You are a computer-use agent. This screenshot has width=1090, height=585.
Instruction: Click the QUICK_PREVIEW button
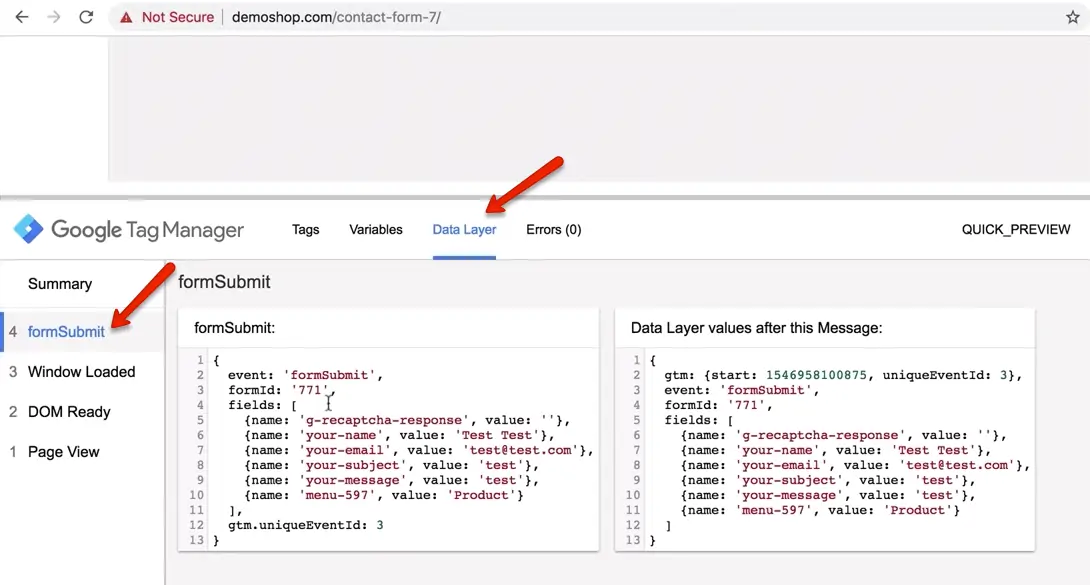pos(1016,229)
